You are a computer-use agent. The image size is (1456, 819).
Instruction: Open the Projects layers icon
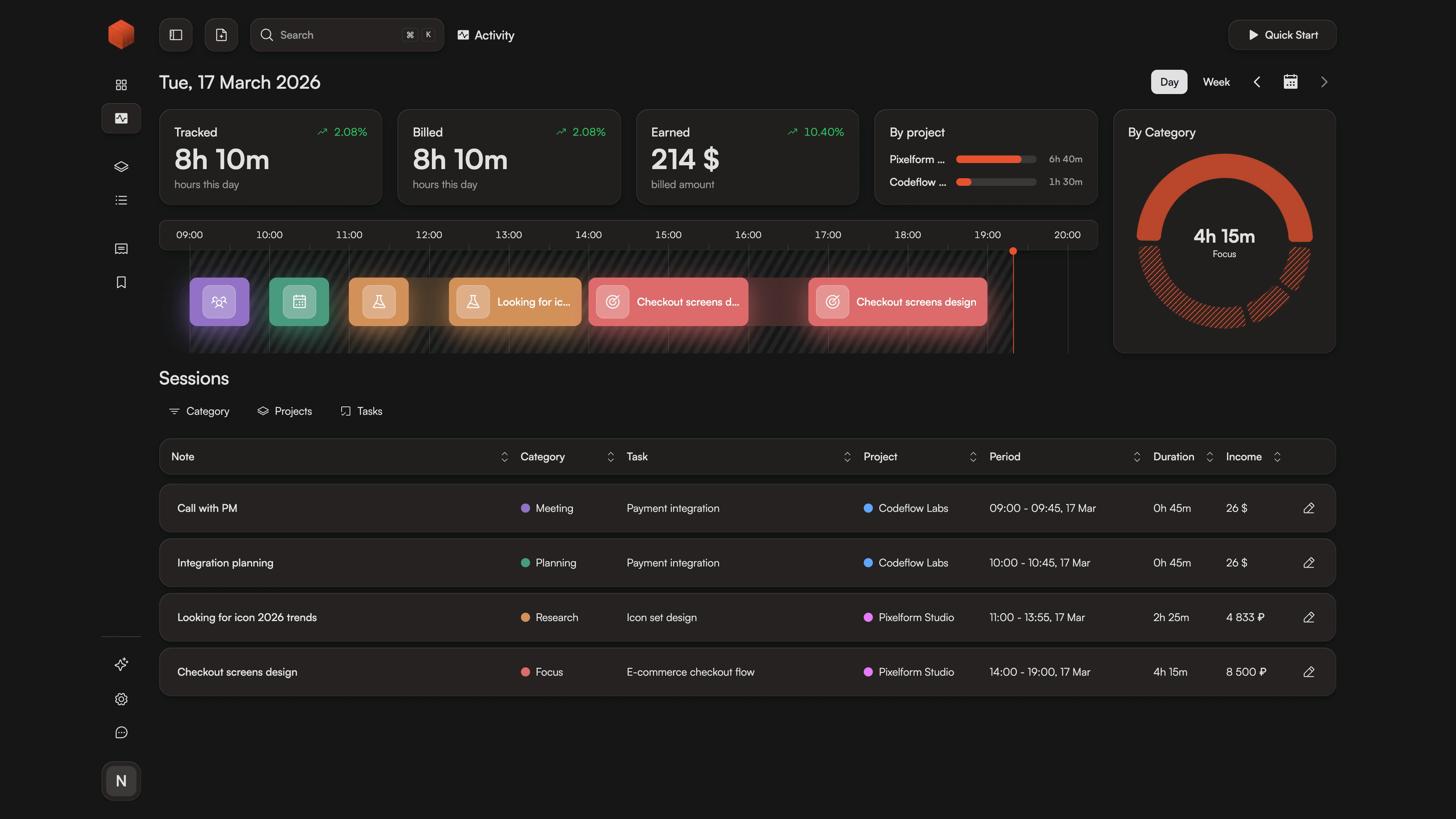(121, 166)
